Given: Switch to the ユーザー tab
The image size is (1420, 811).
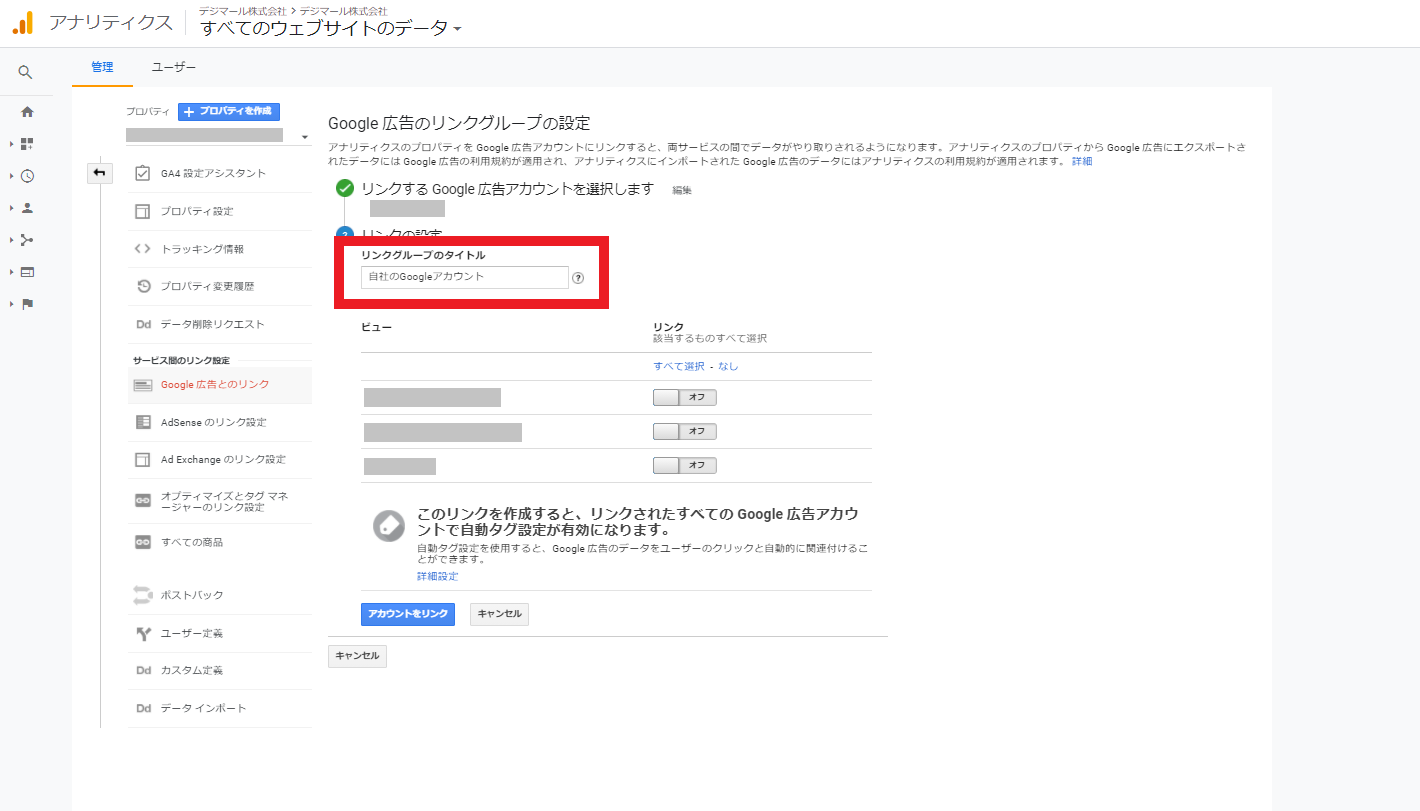Looking at the screenshot, I should (174, 67).
